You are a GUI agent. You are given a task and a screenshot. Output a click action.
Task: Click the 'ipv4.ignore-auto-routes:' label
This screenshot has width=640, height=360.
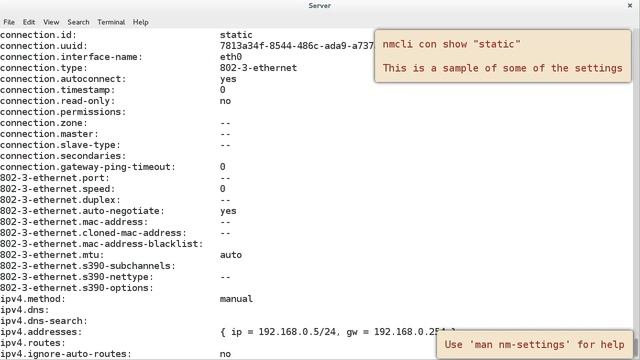pyautogui.click(x=66, y=354)
